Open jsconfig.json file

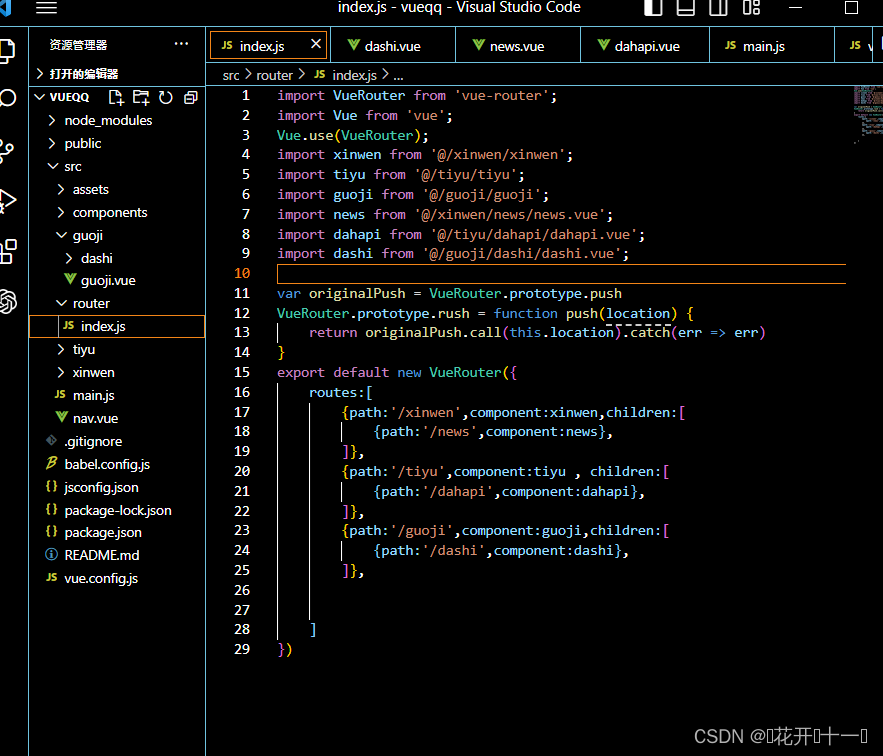117,487
